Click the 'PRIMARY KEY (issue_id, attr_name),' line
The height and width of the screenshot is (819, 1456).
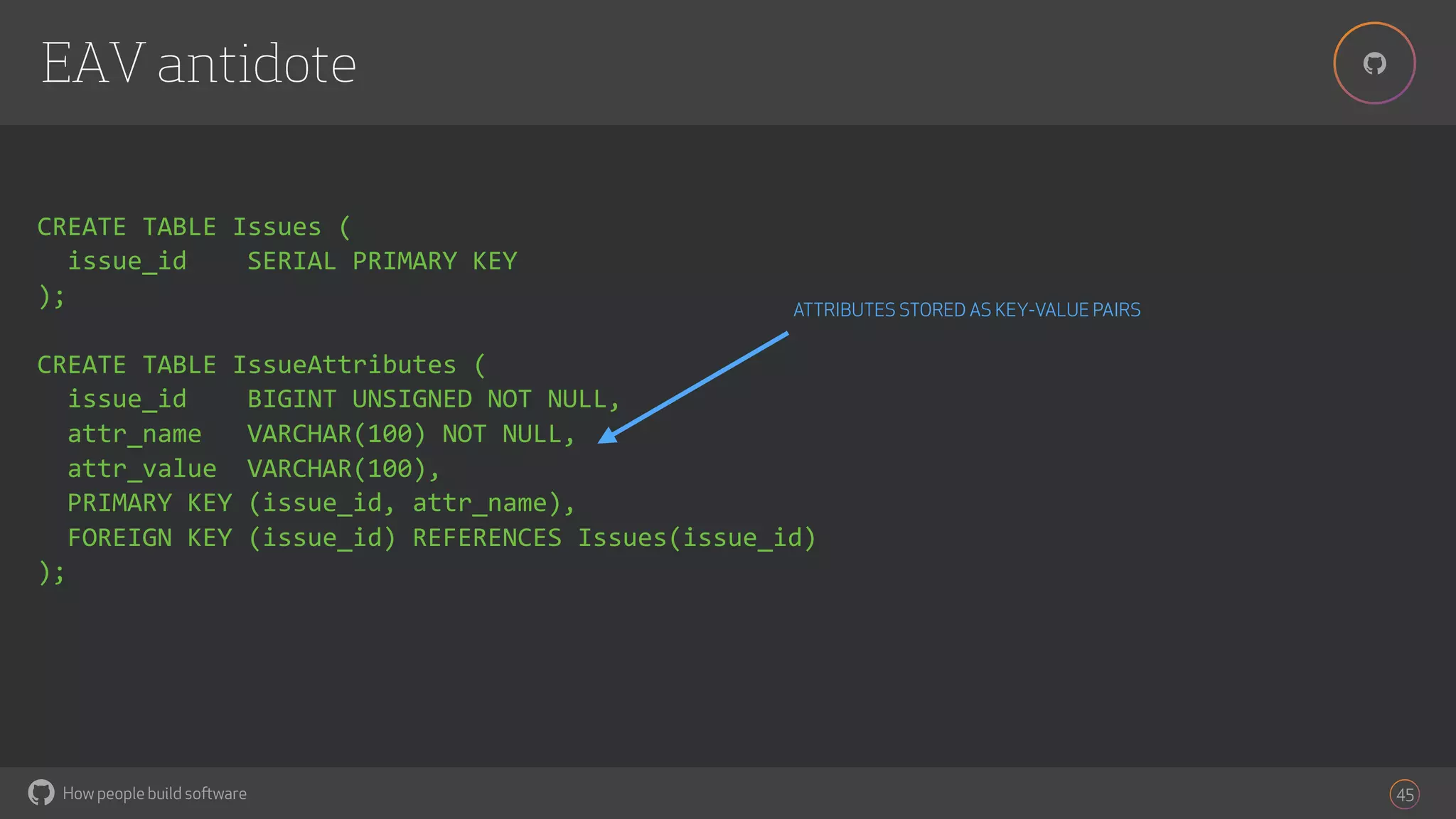321,503
